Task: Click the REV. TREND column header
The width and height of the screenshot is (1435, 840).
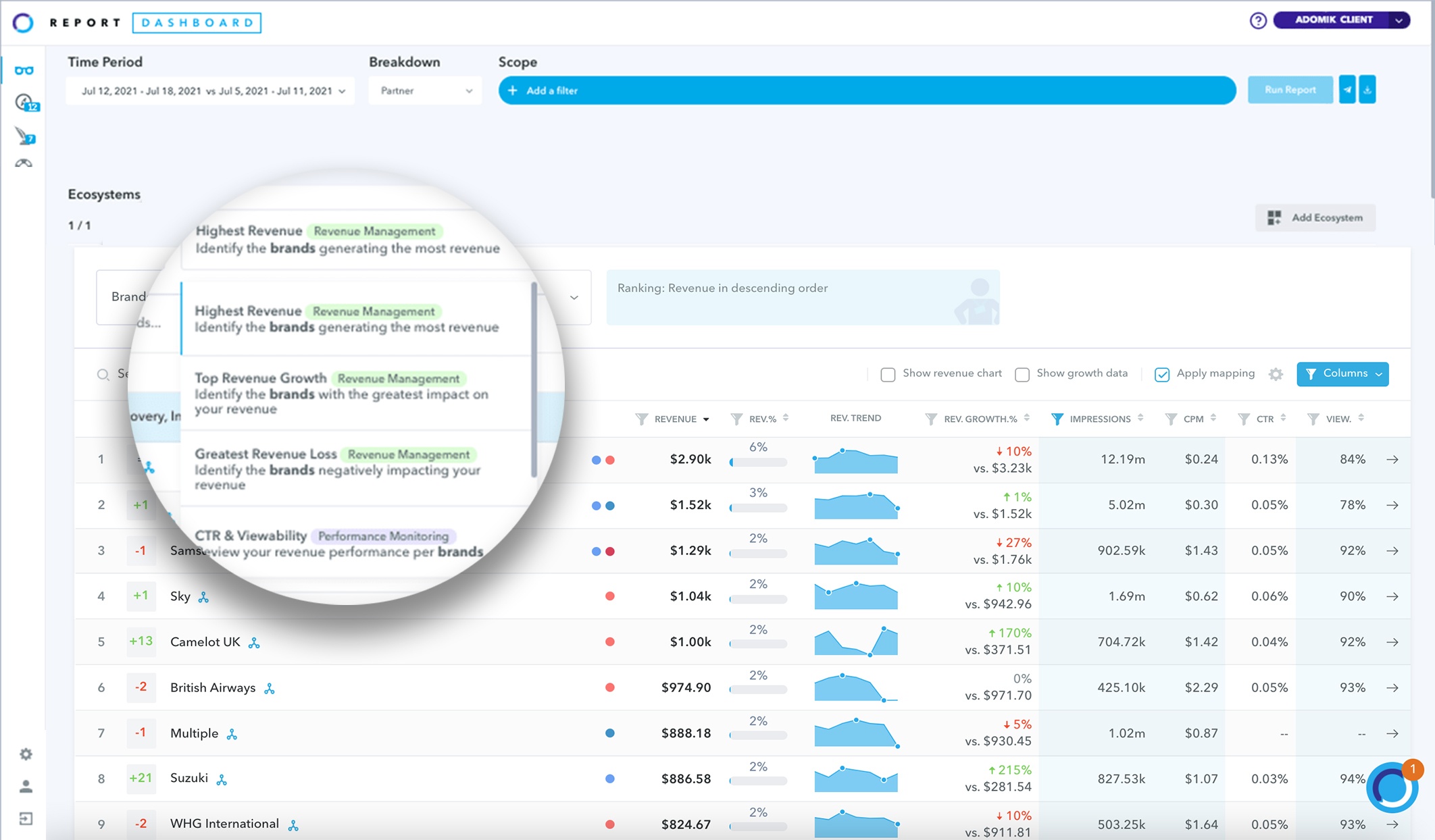Action: coord(855,419)
